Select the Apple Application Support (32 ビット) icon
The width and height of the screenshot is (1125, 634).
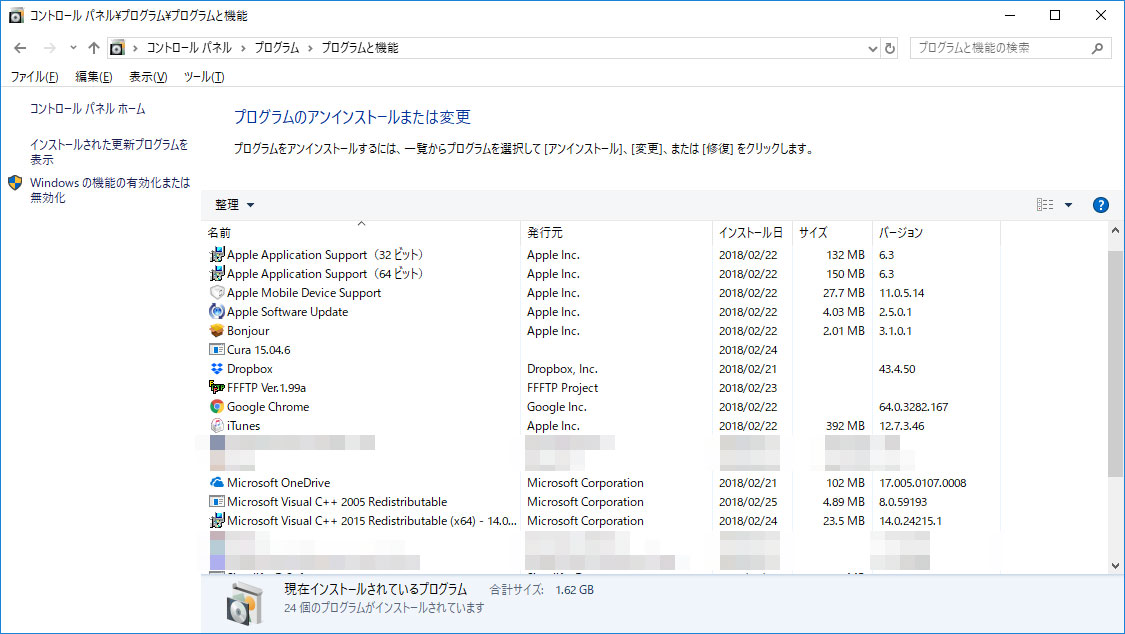[217, 255]
